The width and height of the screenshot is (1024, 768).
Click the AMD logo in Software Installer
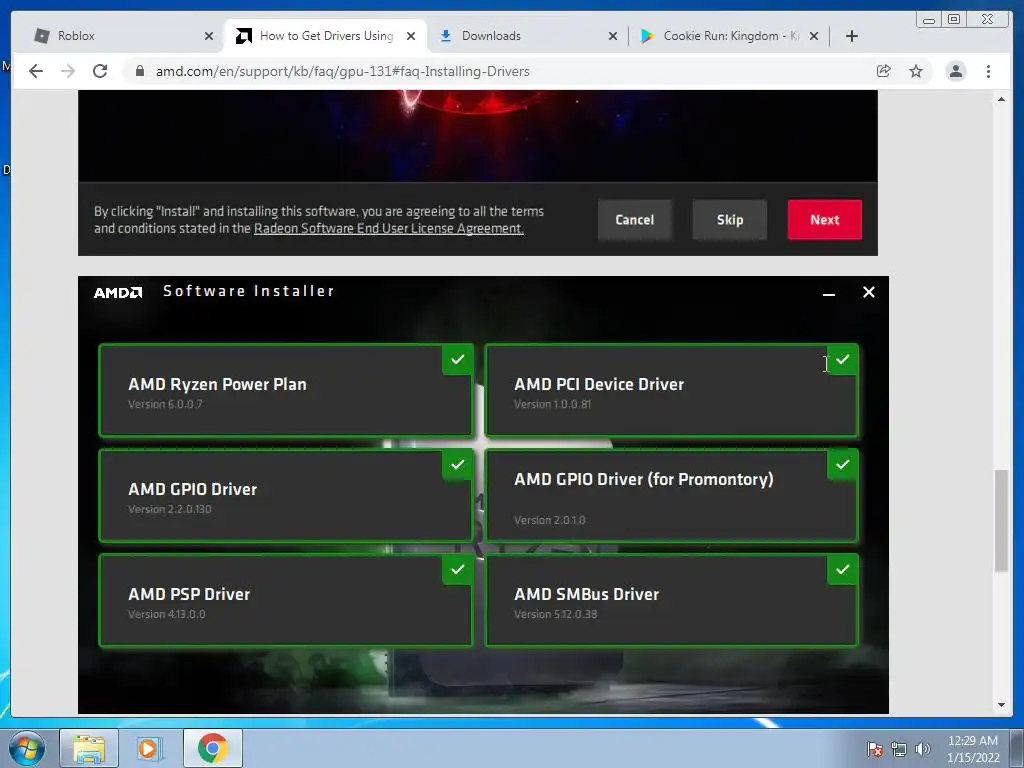[118, 293]
